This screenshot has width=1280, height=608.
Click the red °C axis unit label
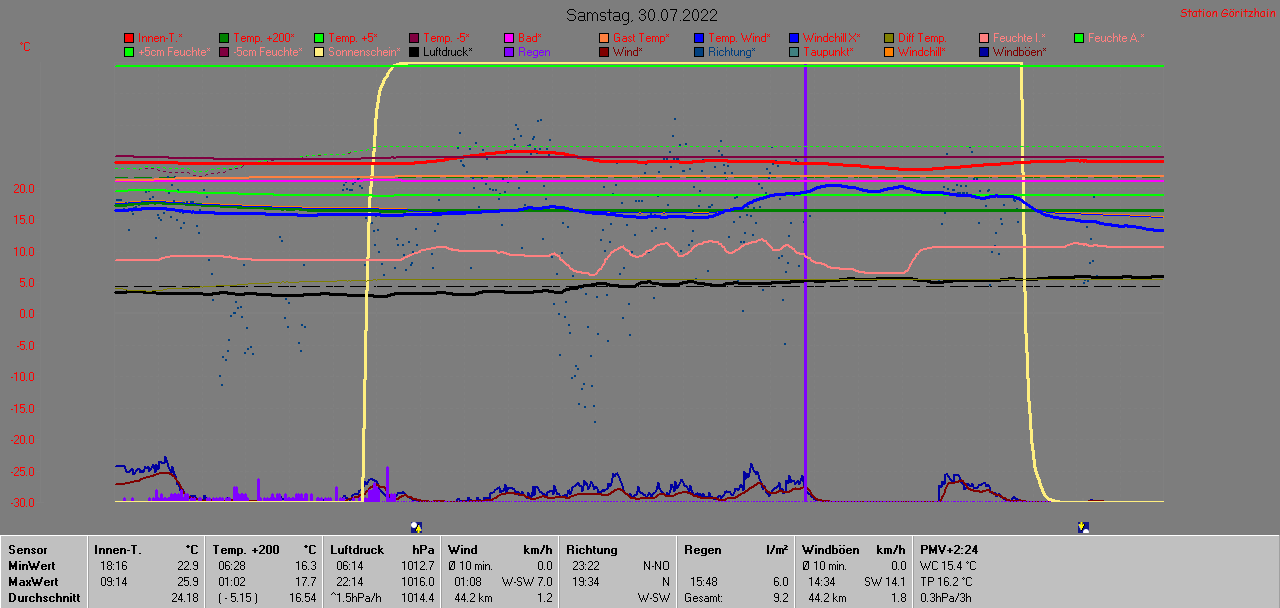pos(26,47)
